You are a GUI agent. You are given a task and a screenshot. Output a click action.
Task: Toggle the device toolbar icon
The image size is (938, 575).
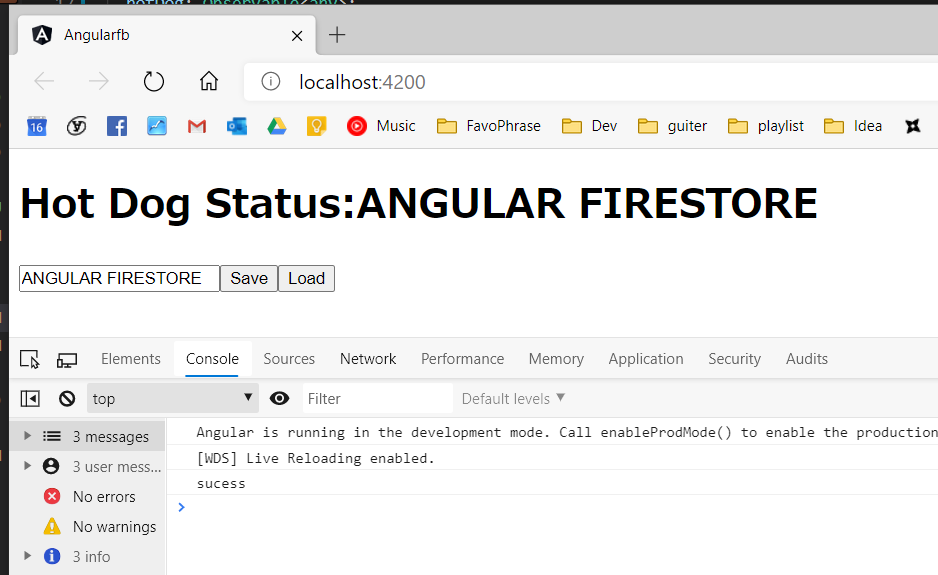pyautogui.click(x=67, y=359)
